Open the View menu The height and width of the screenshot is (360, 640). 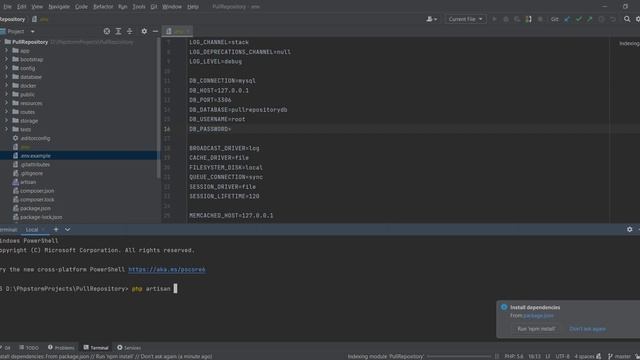click(x=37, y=7)
